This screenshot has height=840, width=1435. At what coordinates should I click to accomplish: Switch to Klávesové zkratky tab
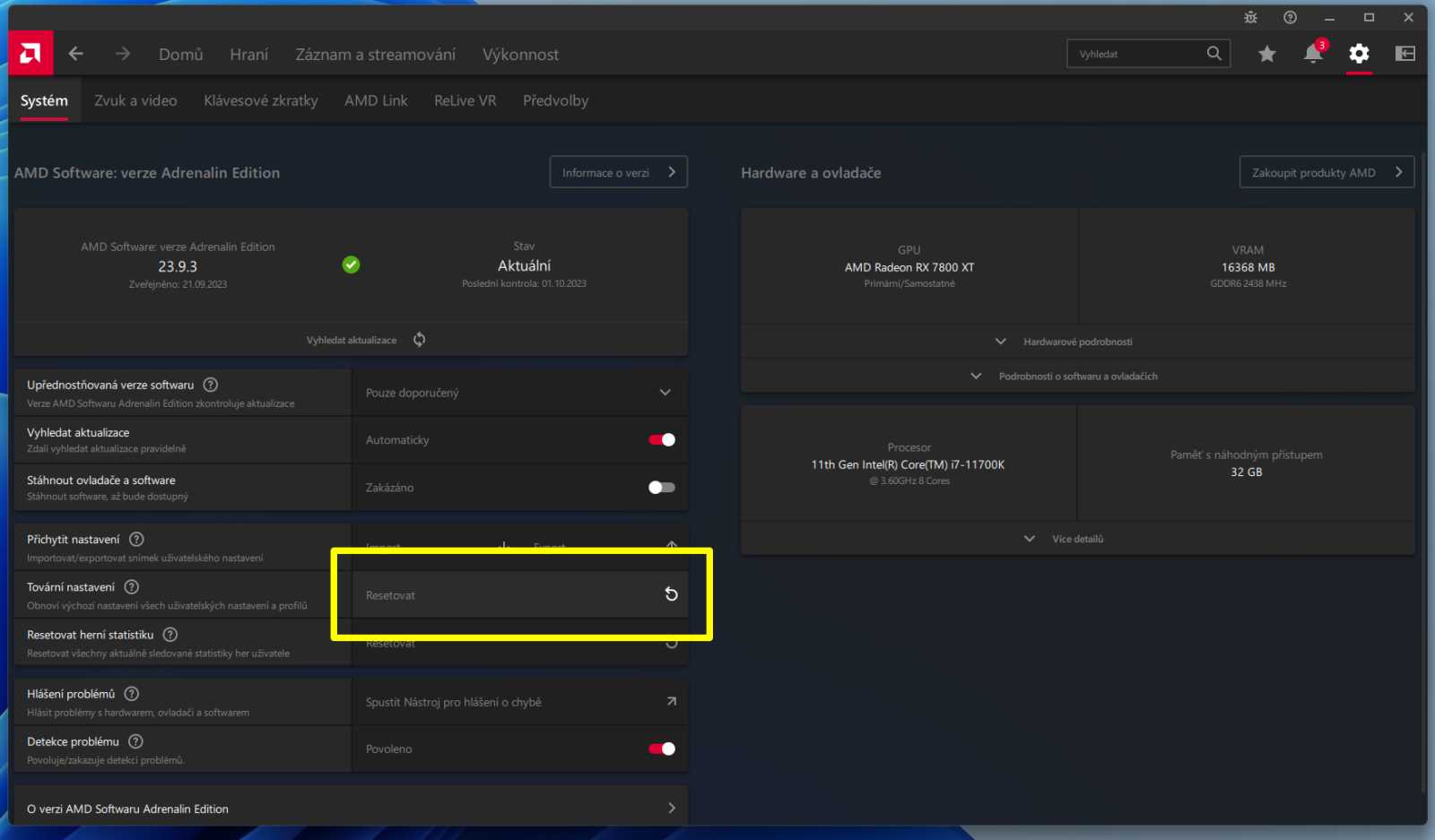[x=261, y=100]
